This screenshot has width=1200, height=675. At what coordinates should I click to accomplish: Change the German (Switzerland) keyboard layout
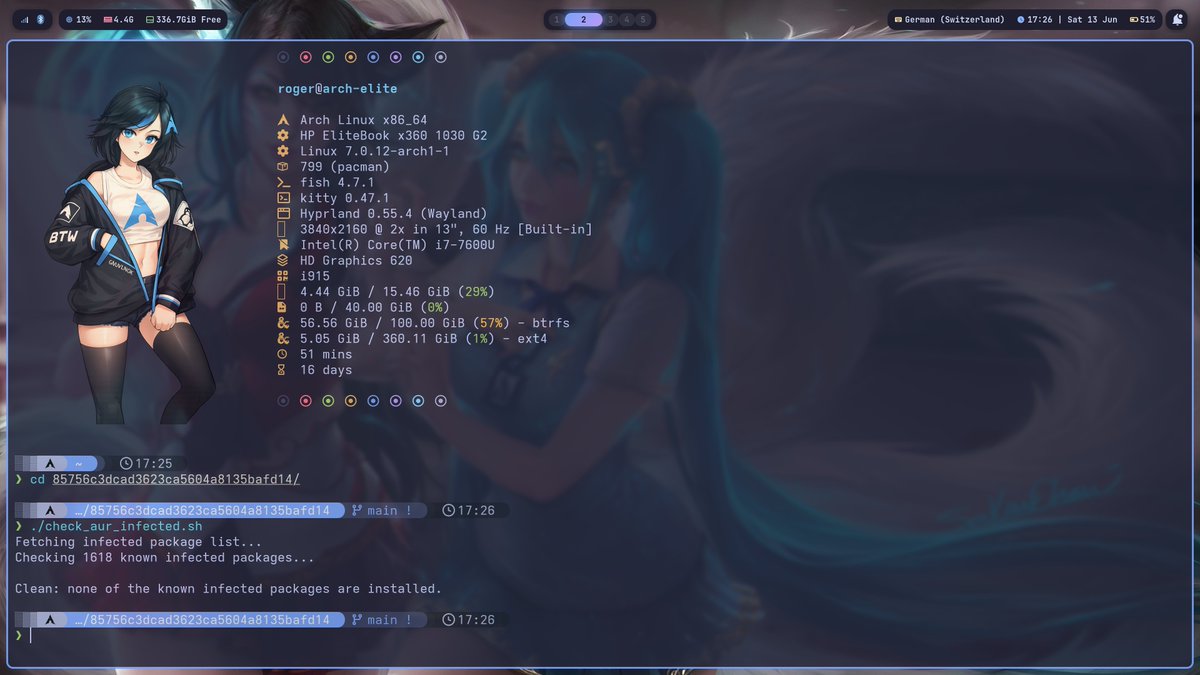coord(950,19)
